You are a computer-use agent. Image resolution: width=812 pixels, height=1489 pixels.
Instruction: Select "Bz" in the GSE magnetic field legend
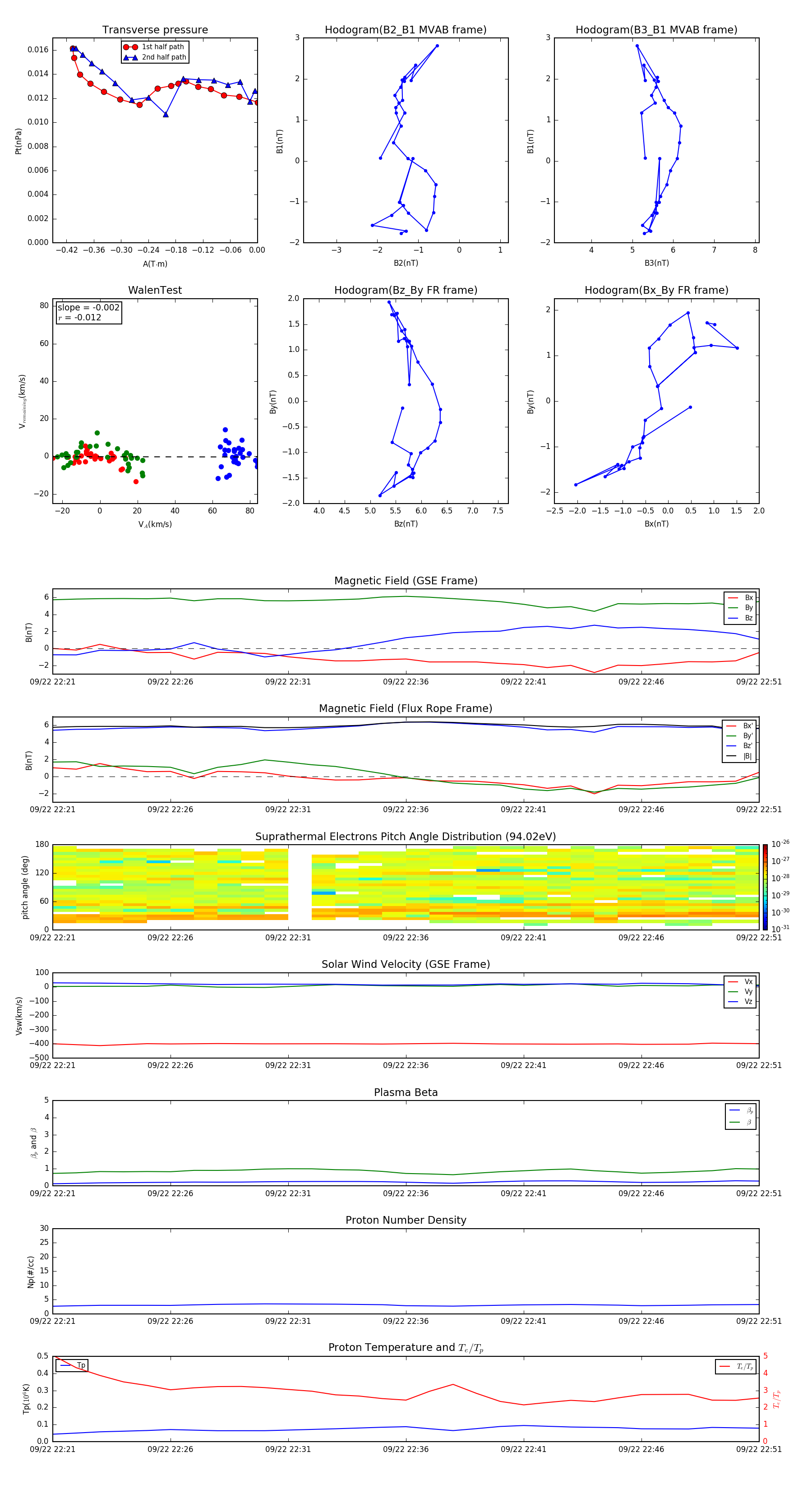pyautogui.click(x=741, y=618)
